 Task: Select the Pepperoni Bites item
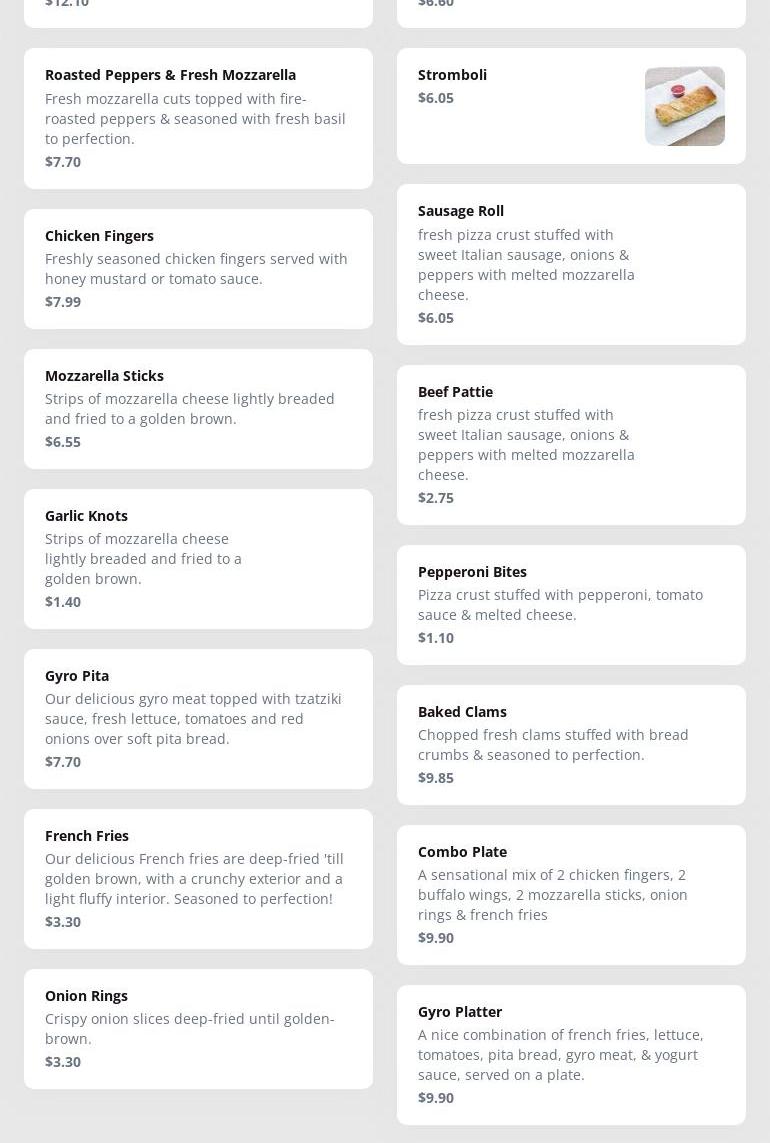click(x=571, y=604)
